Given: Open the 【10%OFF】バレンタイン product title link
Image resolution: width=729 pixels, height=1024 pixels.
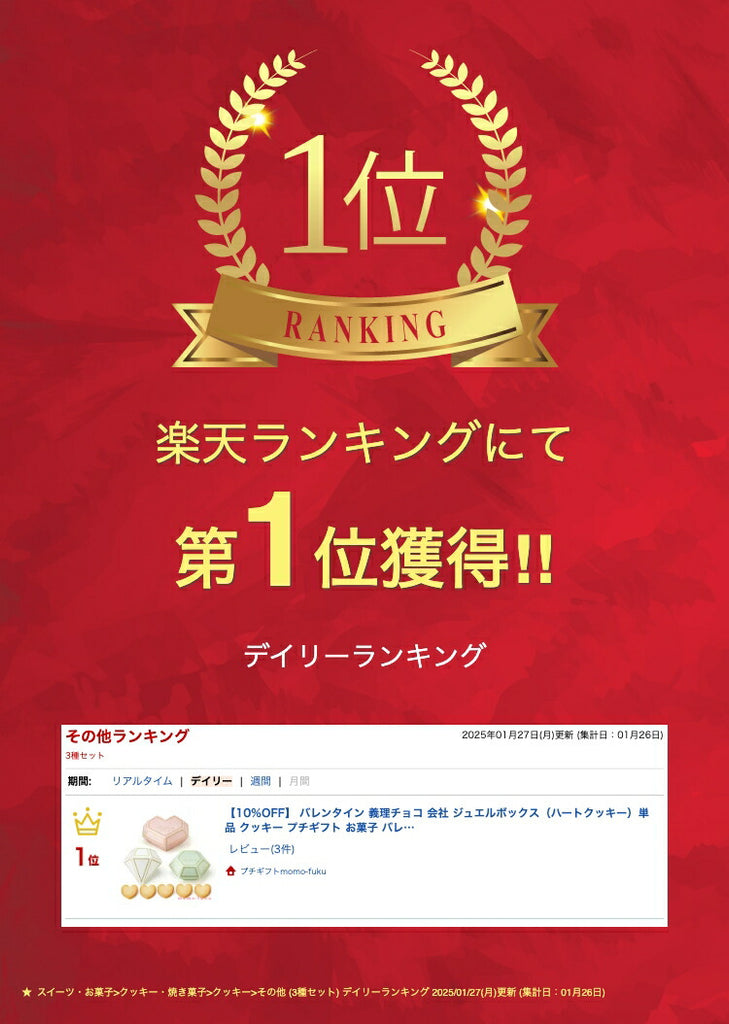Looking at the screenshot, I should [x=437, y=820].
